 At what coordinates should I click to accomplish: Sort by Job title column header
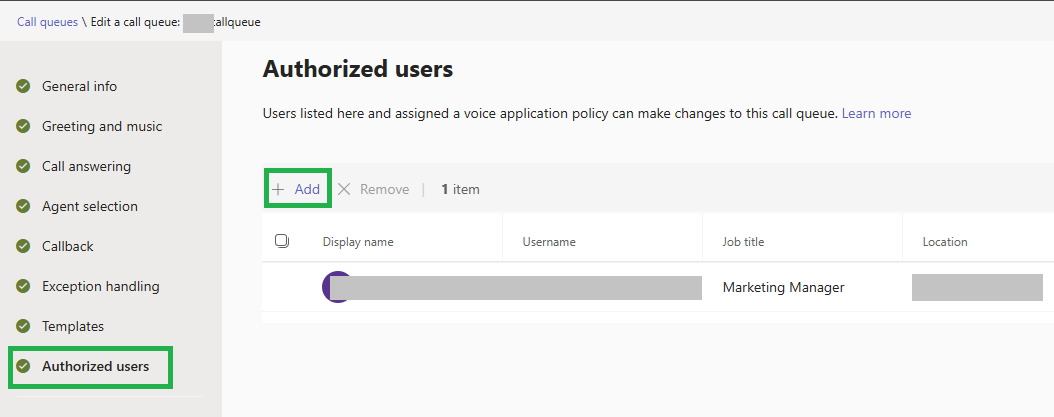(743, 242)
